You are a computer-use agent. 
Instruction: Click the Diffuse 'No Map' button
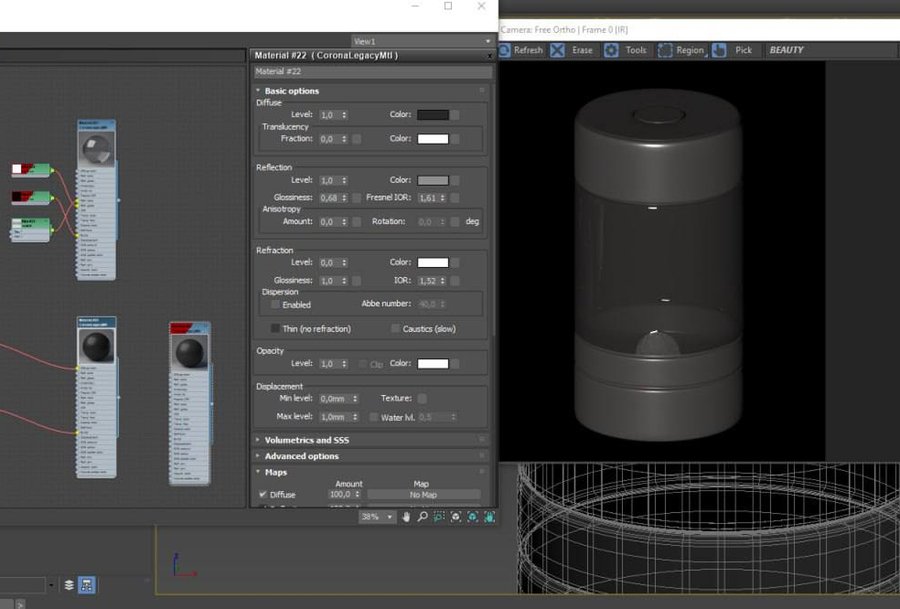click(x=424, y=495)
